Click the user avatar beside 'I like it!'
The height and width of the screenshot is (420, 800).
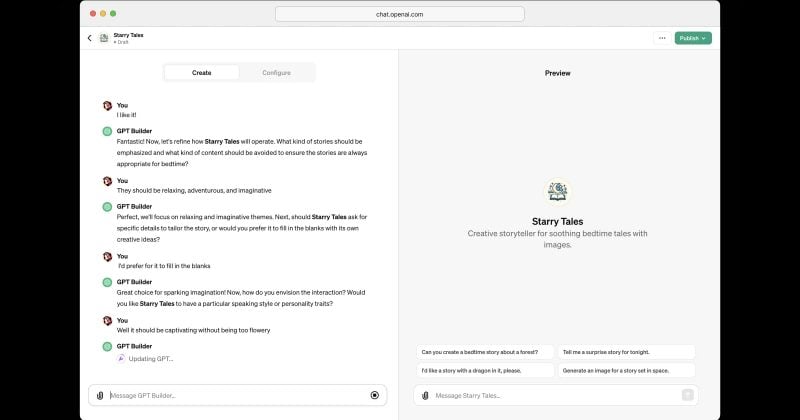coord(107,106)
